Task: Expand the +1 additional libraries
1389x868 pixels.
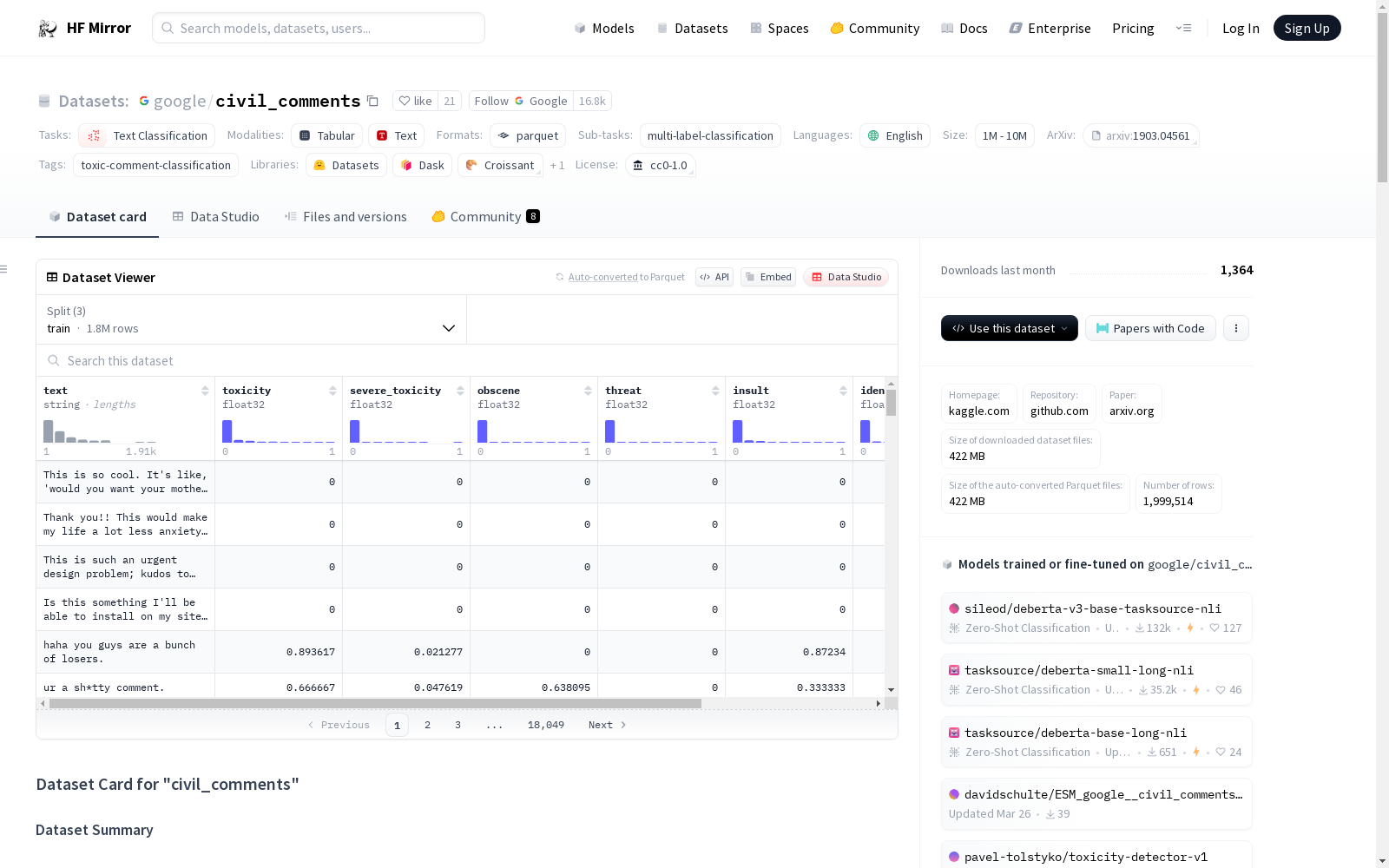Action: pyautogui.click(x=557, y=165)
